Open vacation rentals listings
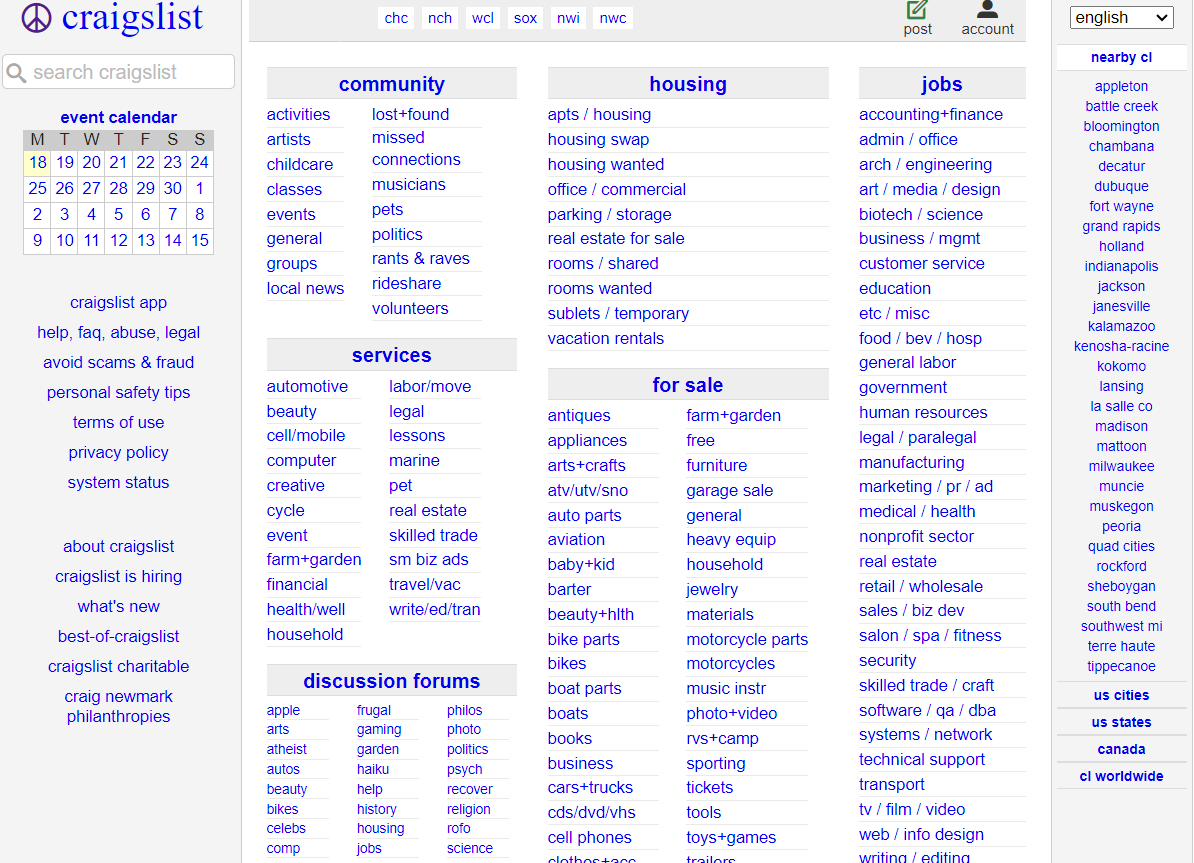1194x863 pixels. 605,338
